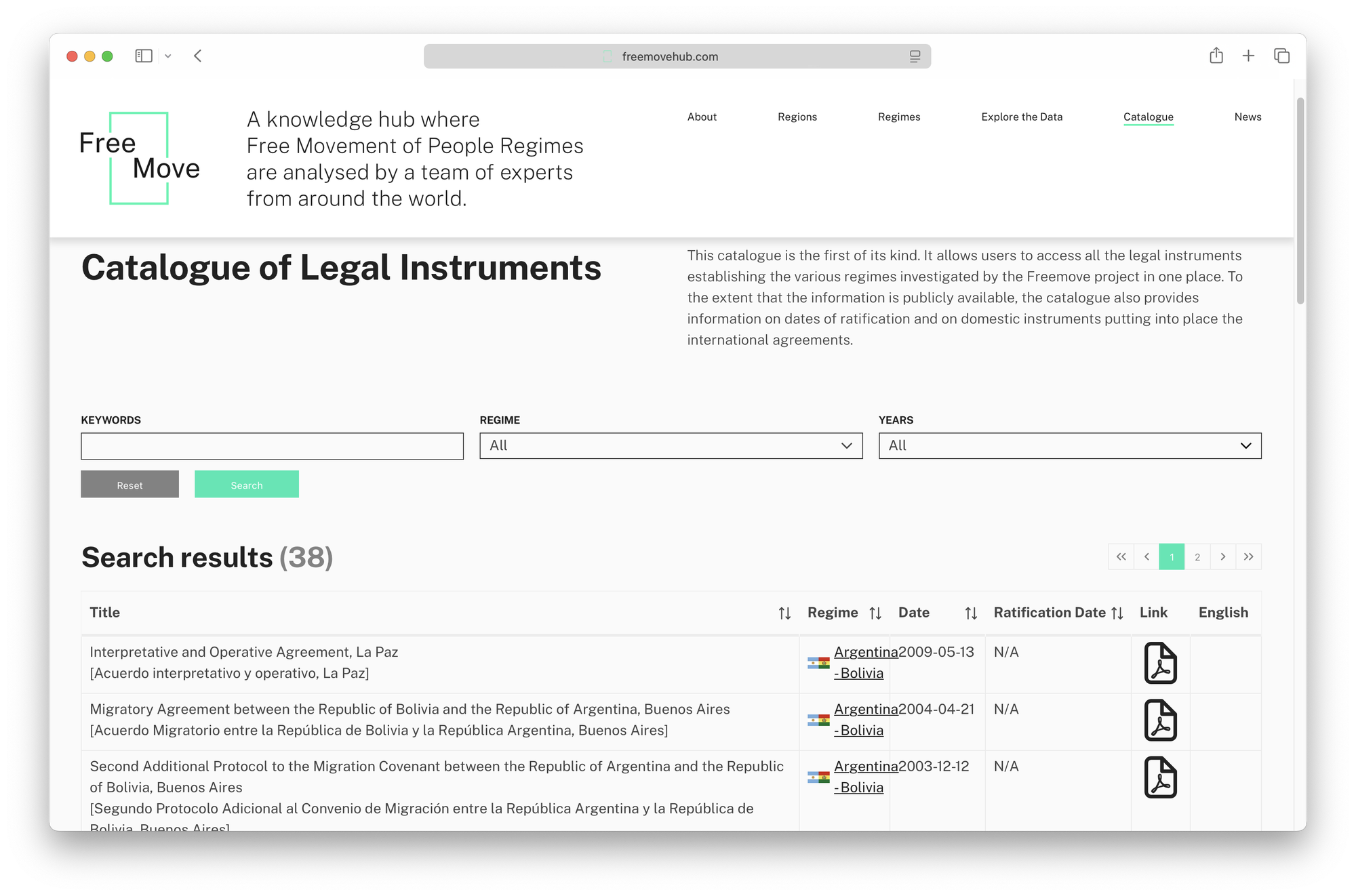1356x896 pixels.
Task: Click the Safari share icon
Action: (1216, 56)
